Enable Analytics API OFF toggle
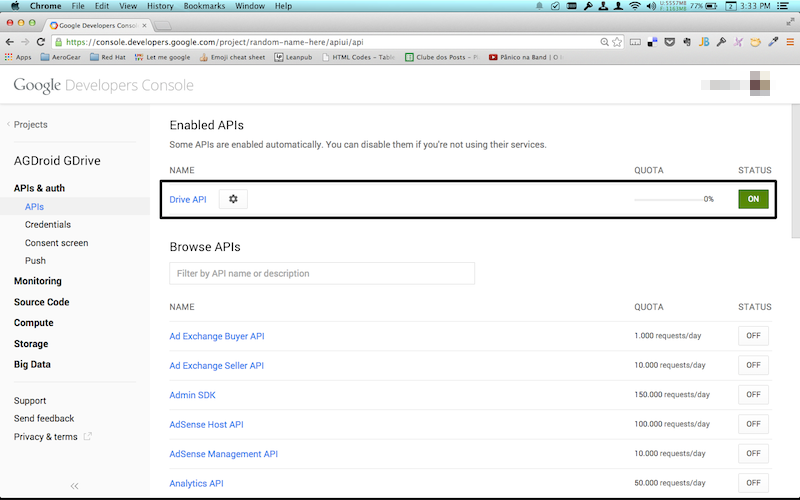 [753, 483]
